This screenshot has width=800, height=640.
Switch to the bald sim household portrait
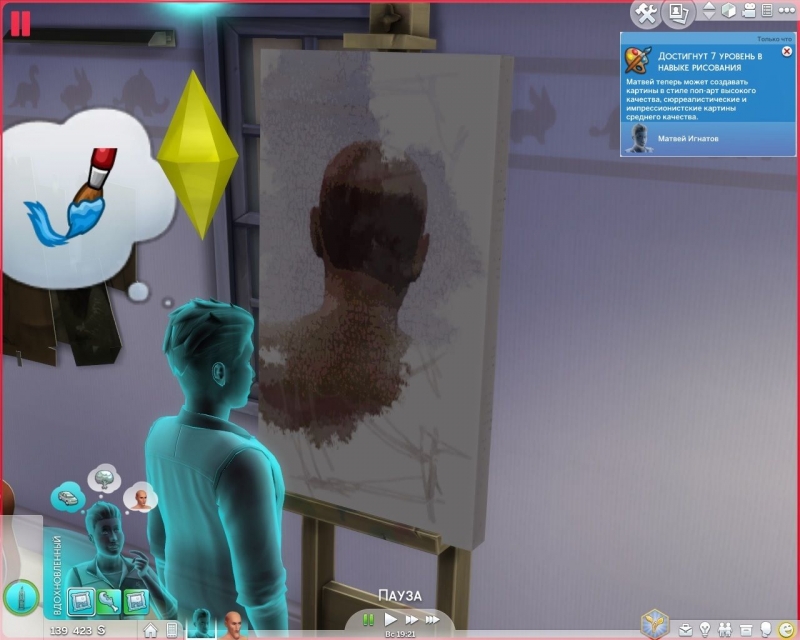coord(233,624)
